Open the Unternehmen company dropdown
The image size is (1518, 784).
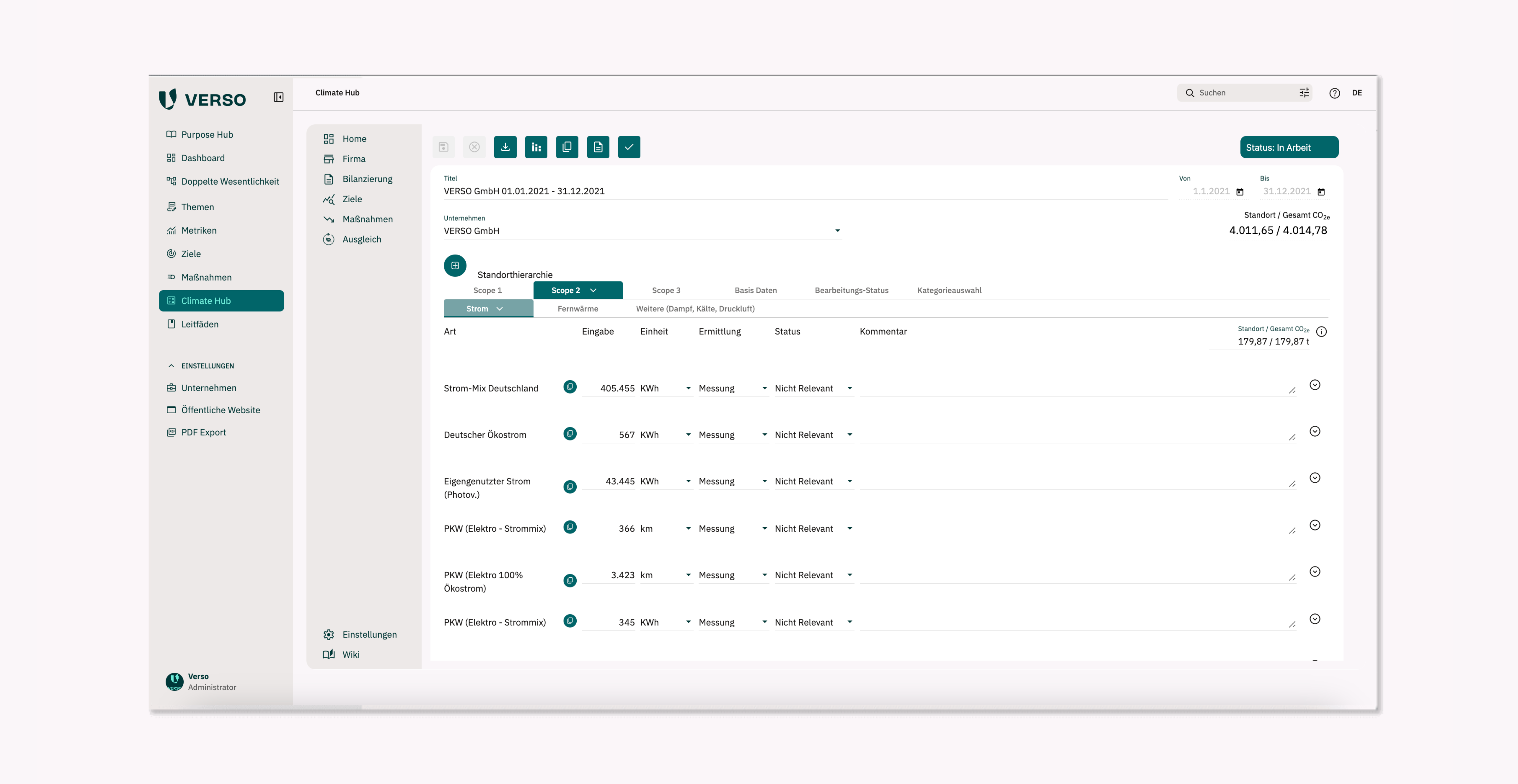(837, 230)
